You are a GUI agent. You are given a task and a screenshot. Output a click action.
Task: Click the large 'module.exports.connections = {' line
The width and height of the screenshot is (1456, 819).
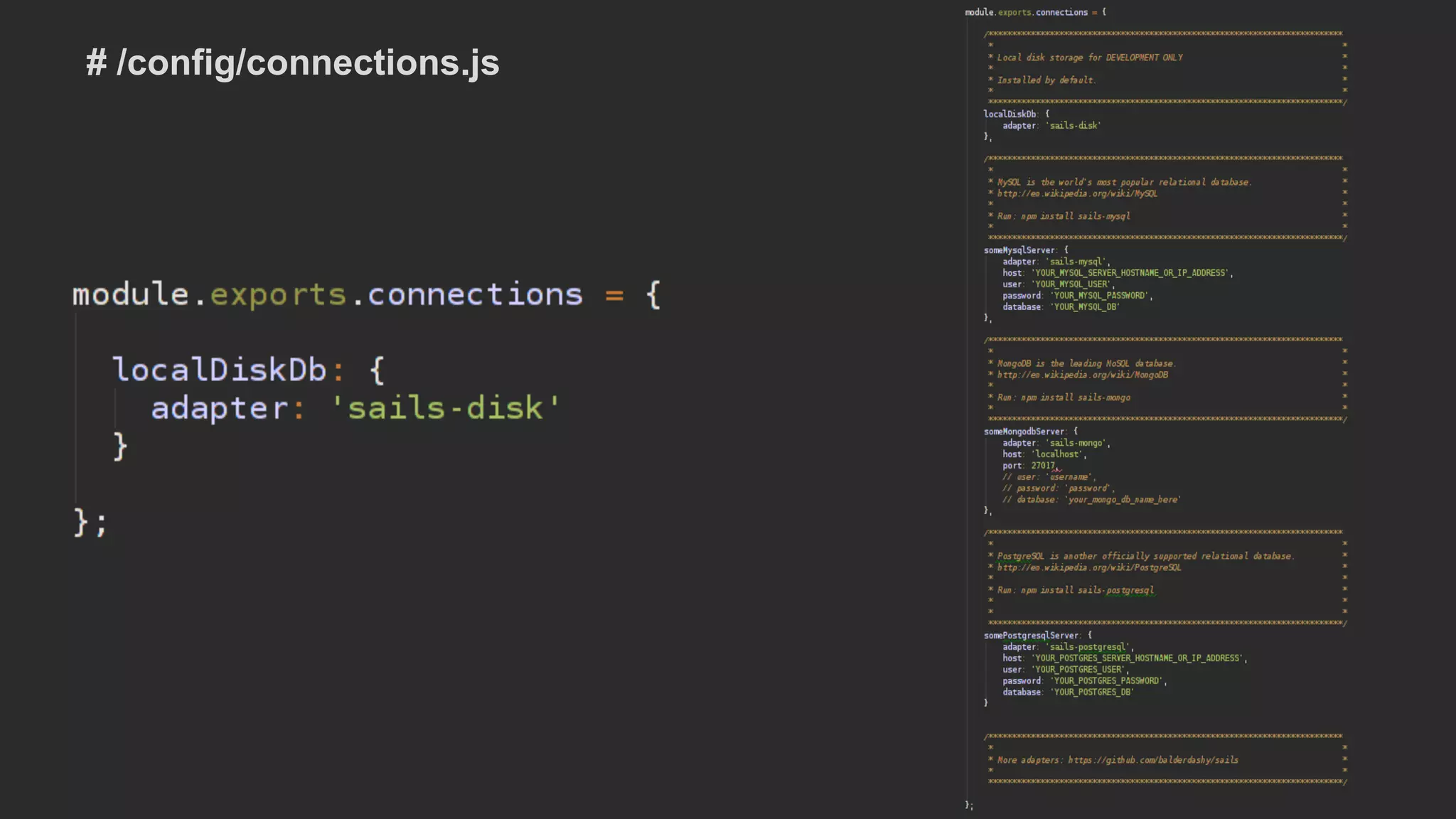pos(367,294)
